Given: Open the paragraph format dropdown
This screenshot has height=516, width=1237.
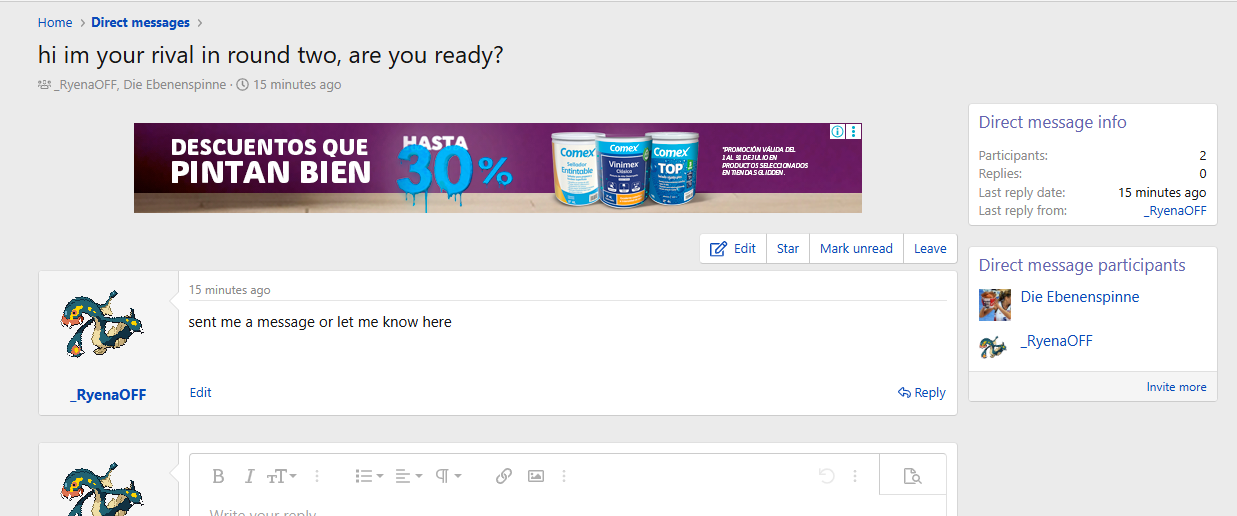Looking at the screenshot, I should 448,476.
